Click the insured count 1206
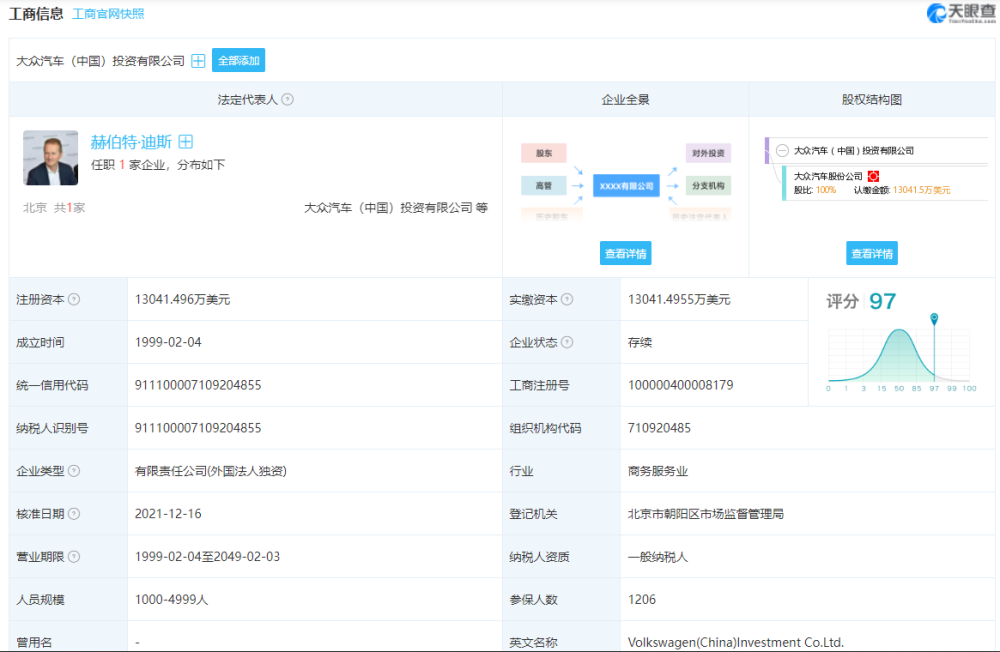 pos(642,600)
